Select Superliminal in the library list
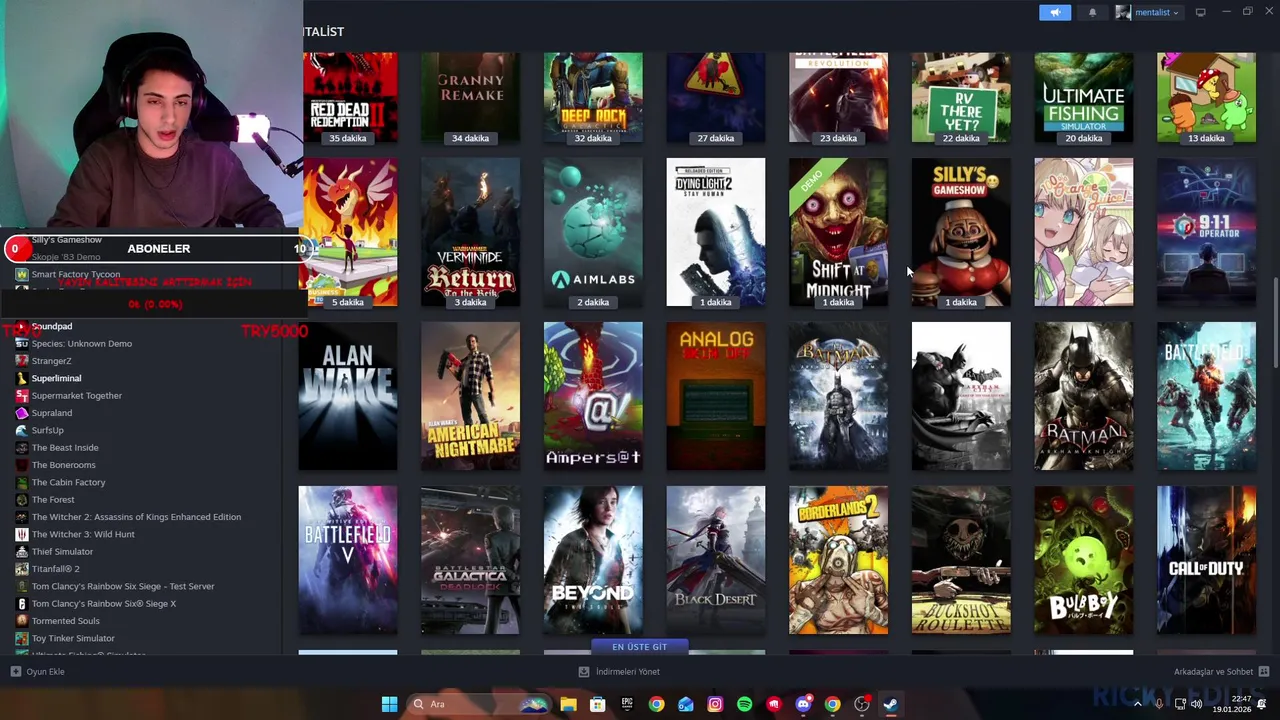 [56, 378]
